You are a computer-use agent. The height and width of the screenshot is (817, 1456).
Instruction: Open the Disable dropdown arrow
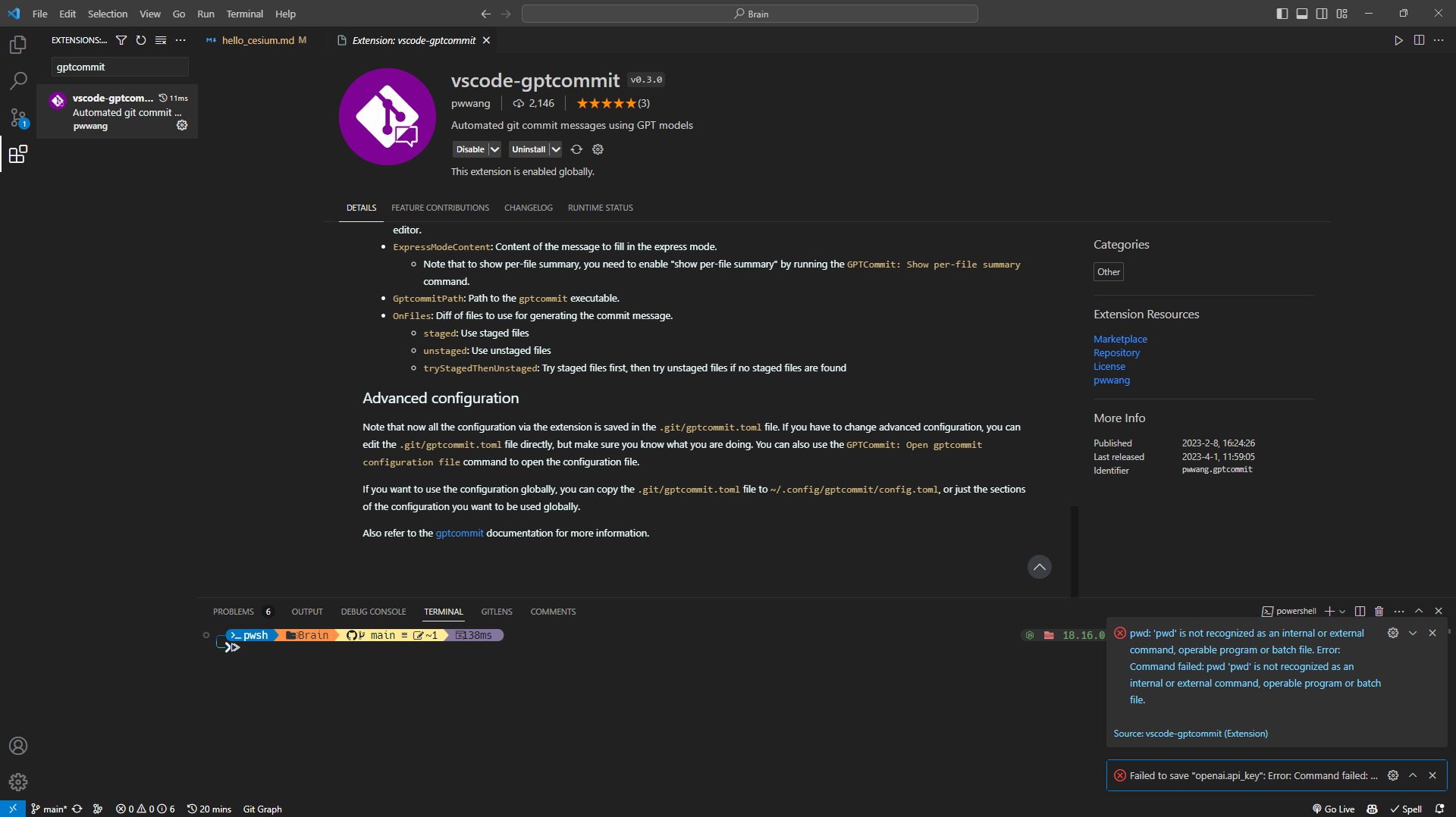[494, 149]
